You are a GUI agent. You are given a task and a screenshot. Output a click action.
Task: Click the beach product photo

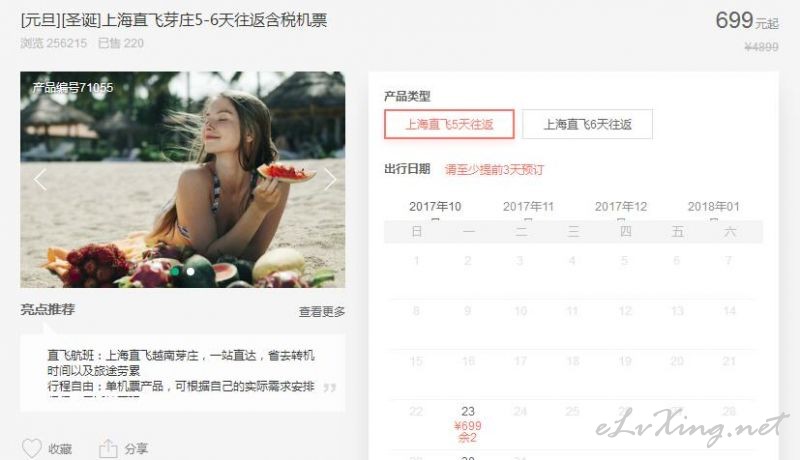[x=183, y=180]
